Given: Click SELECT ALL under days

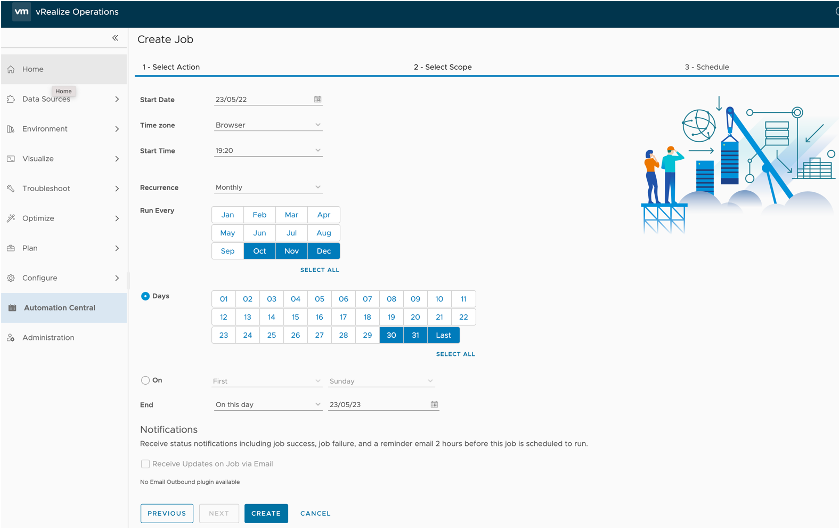Looking at the screenshot, I should (455, 354).
